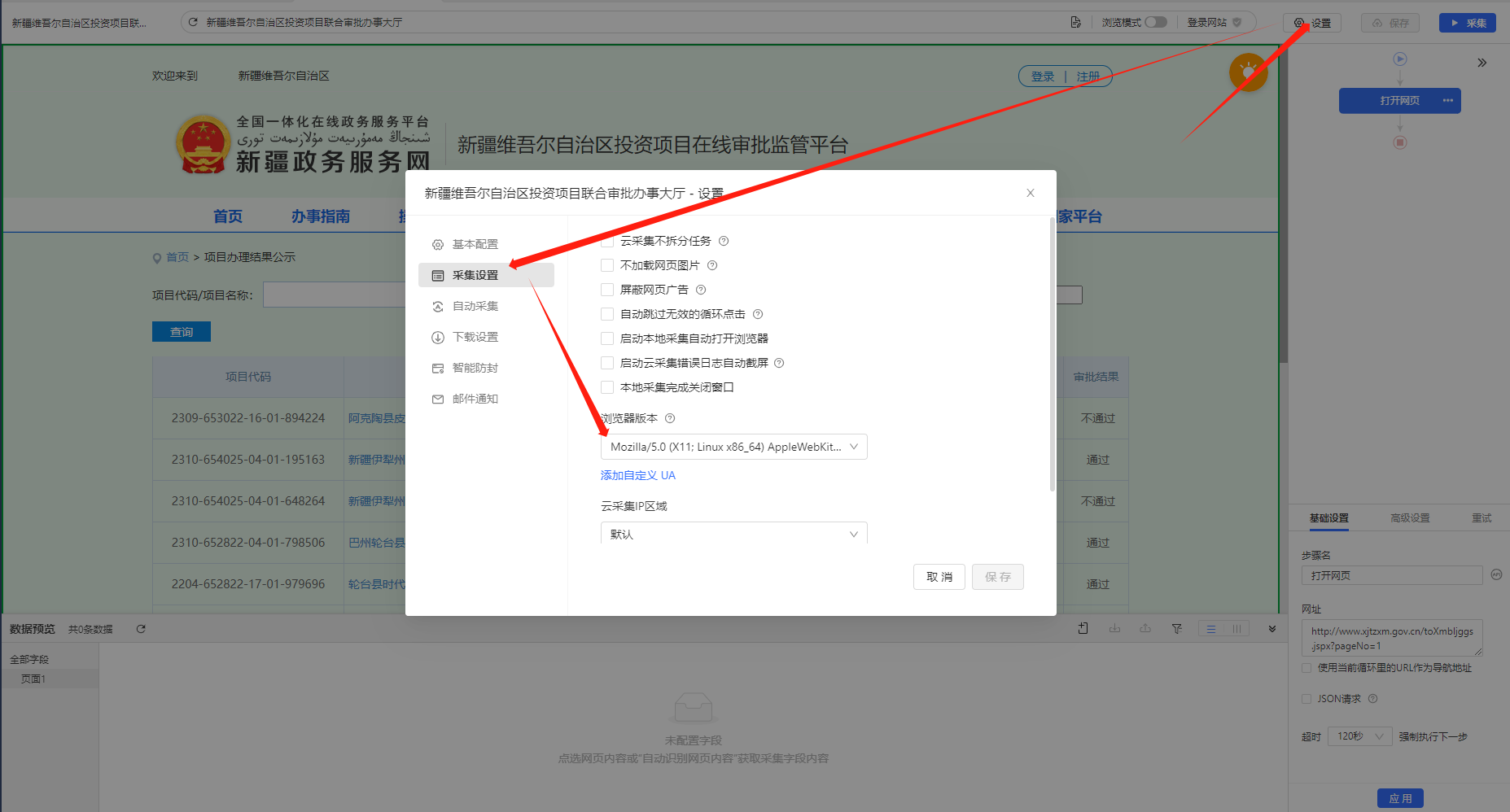Image resolution: width=1510 pixels, height=812 pixels.
Task: Expand the 云采集IP区域 dropdown
Action: click(733, 534)
